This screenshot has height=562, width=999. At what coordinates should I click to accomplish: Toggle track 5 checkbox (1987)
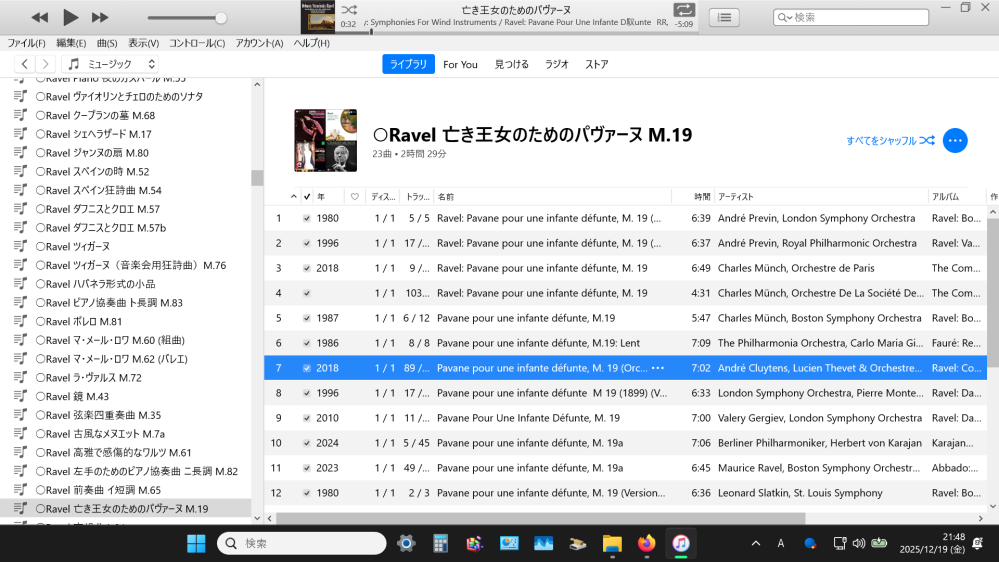(306, 318)
